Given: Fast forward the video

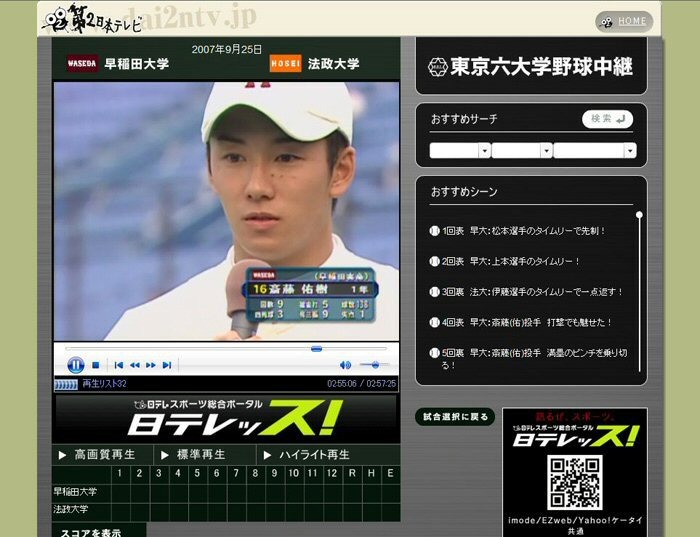Looking at the screenshot, I should pos(150,365).
